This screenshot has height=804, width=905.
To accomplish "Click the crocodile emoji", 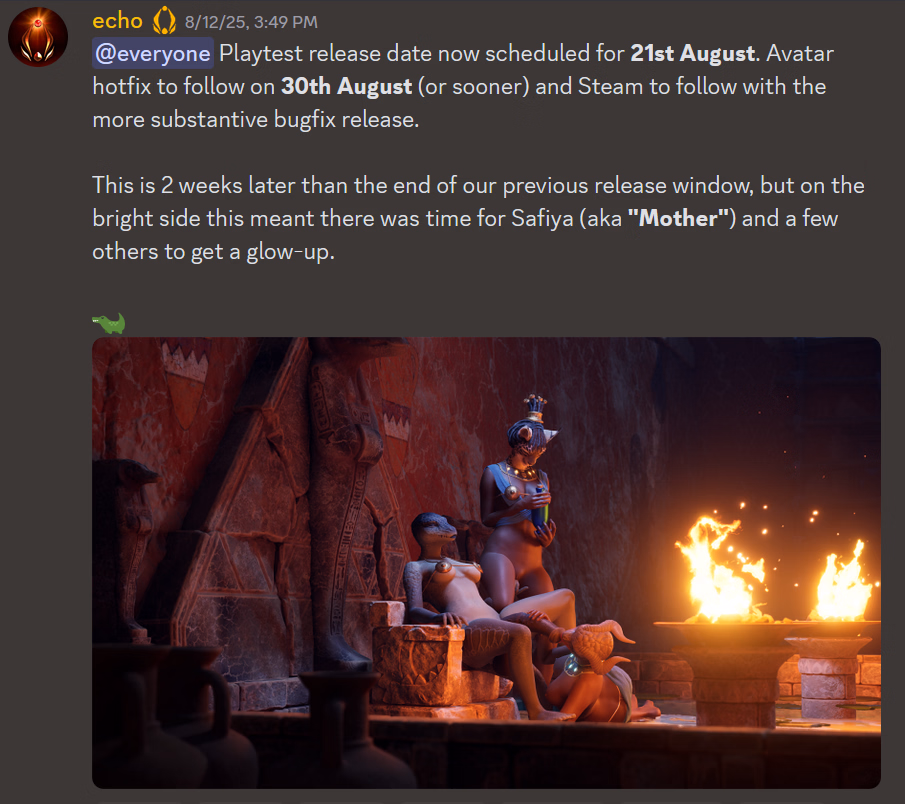I will 109,323.
